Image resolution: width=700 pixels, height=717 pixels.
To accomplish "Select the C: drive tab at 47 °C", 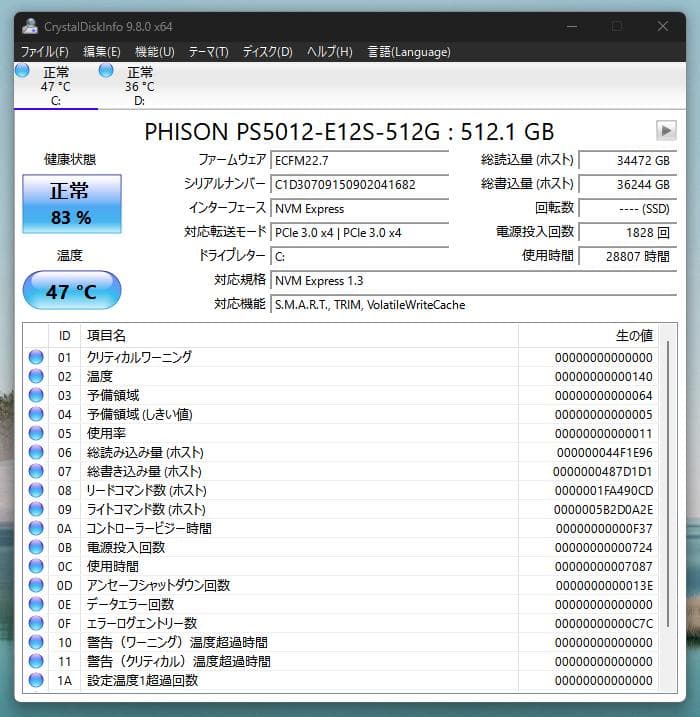I will click(x=56, y=86).
